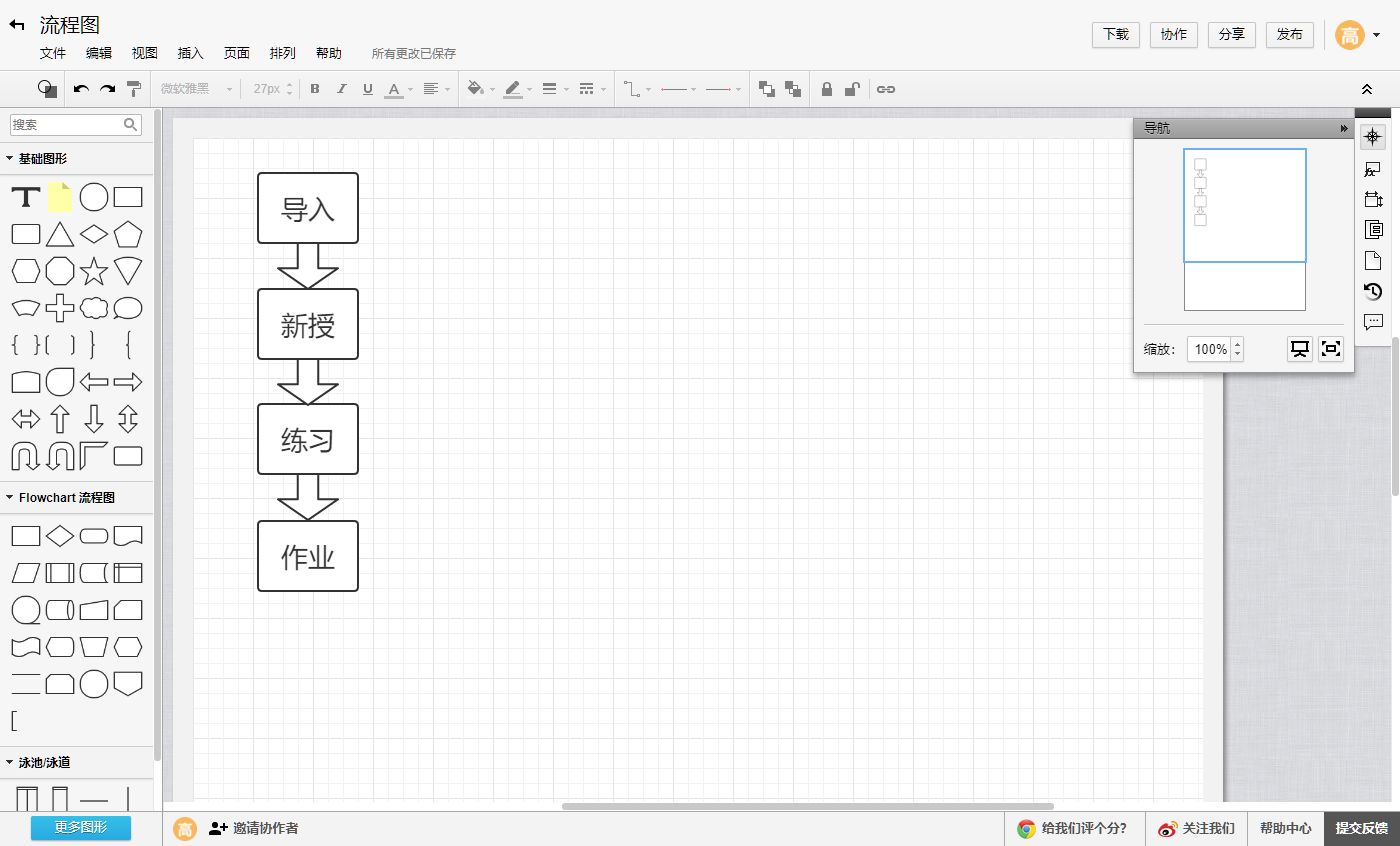The width and height of the screenshot is (1400, 846).
Task: Open the 排列 menu
Action: coord(283,53)
